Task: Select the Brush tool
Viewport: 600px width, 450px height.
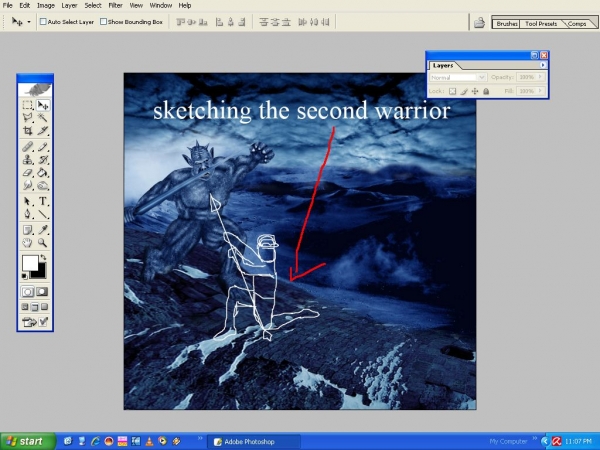Action: tap(43, 147)
